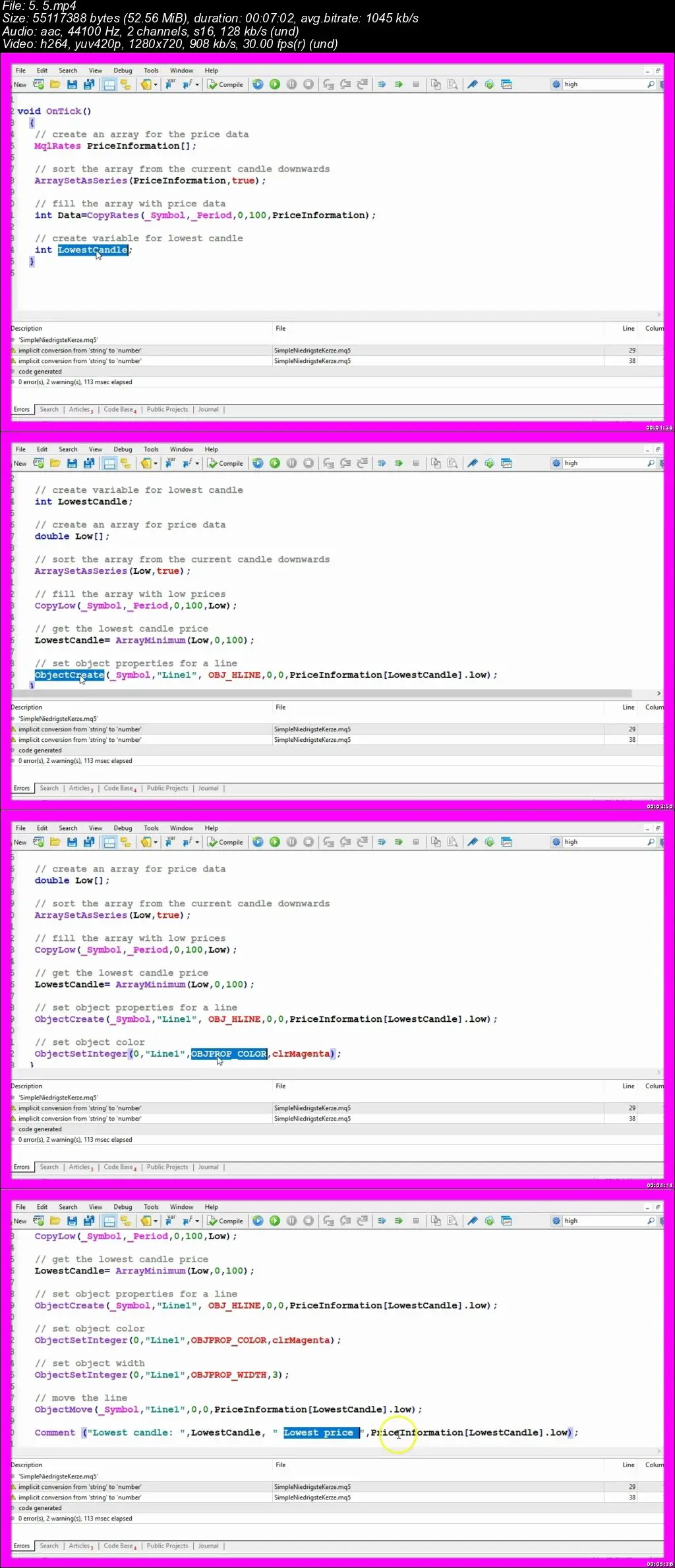Click the green run icon in the 00:01:26 frame

[275, 84]
